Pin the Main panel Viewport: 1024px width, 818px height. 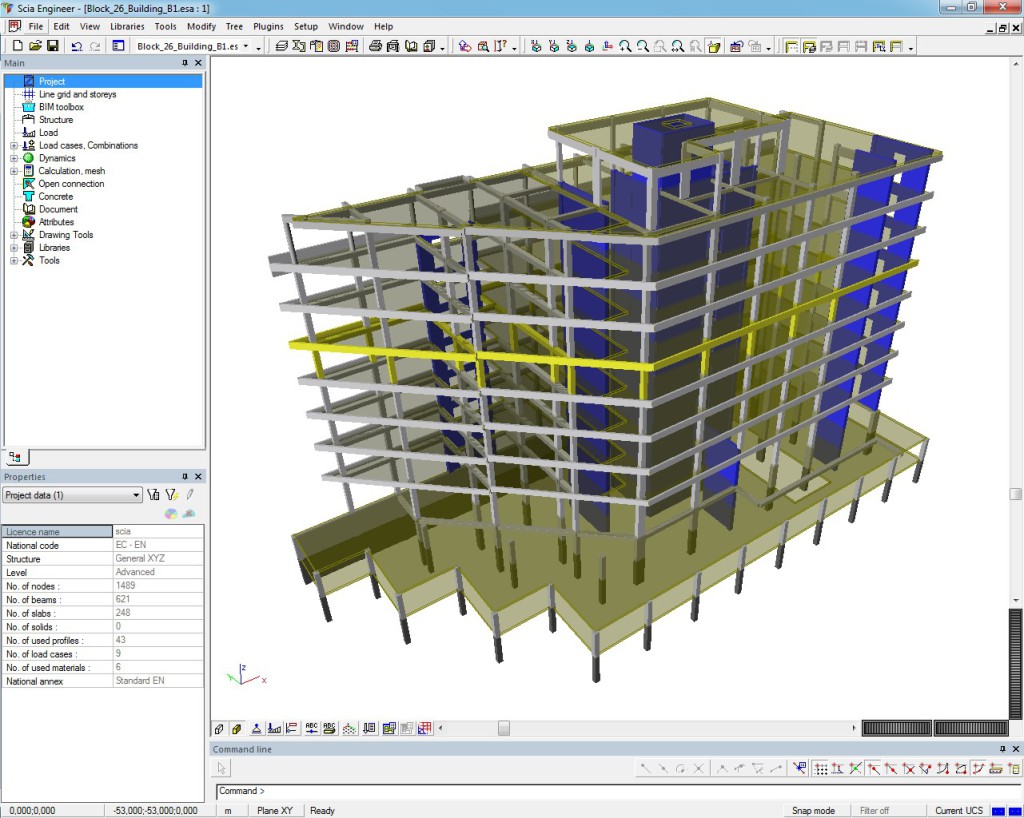185,63
